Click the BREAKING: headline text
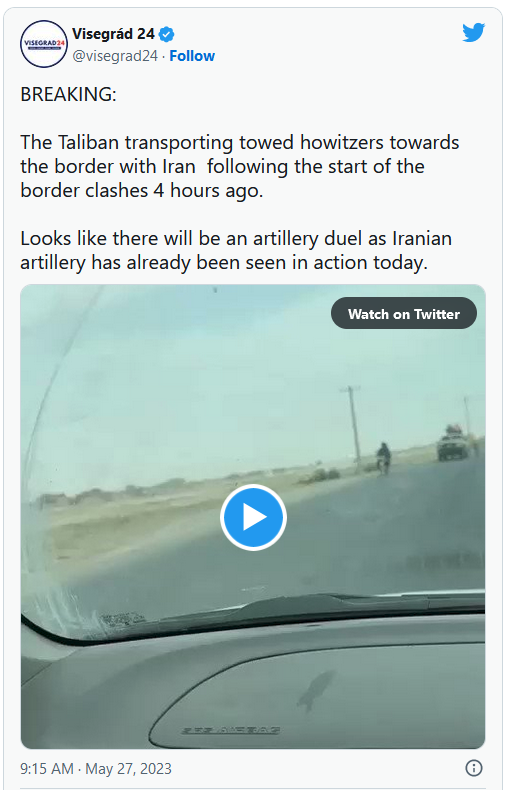 (69, 94)
